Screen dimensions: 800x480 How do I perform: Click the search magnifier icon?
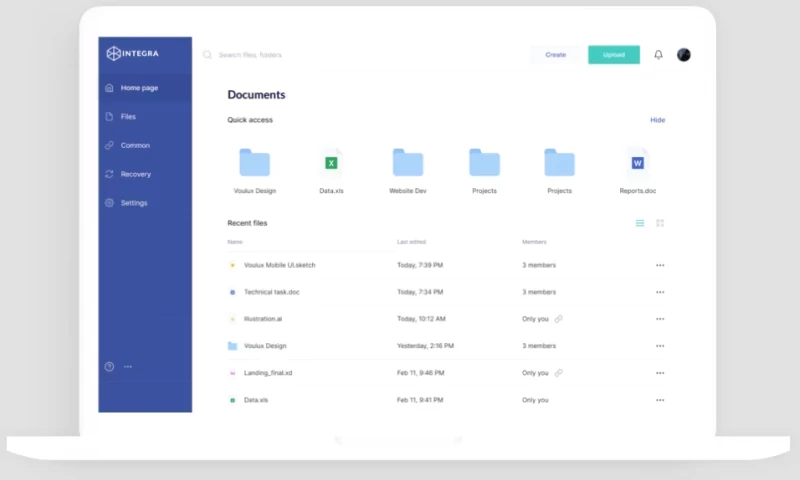[207, 55]
